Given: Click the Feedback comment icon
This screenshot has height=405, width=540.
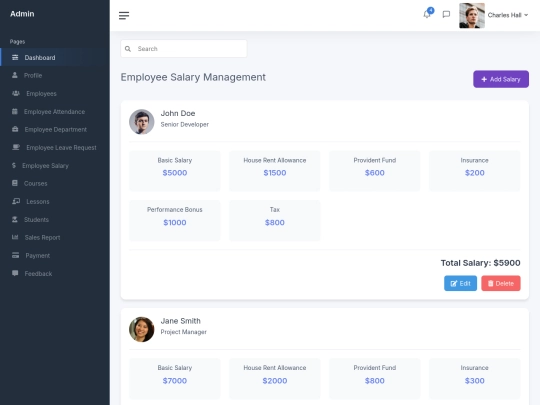Looking at the screenshot, I should click(x=15, y=273).
